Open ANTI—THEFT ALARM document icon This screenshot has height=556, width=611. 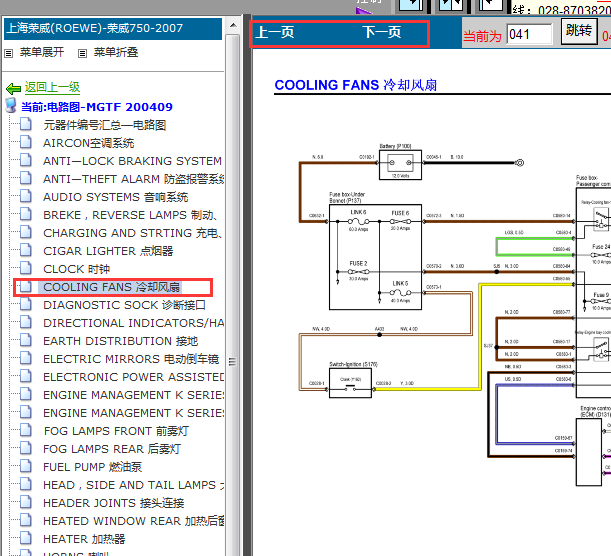[x=26, y=178]
